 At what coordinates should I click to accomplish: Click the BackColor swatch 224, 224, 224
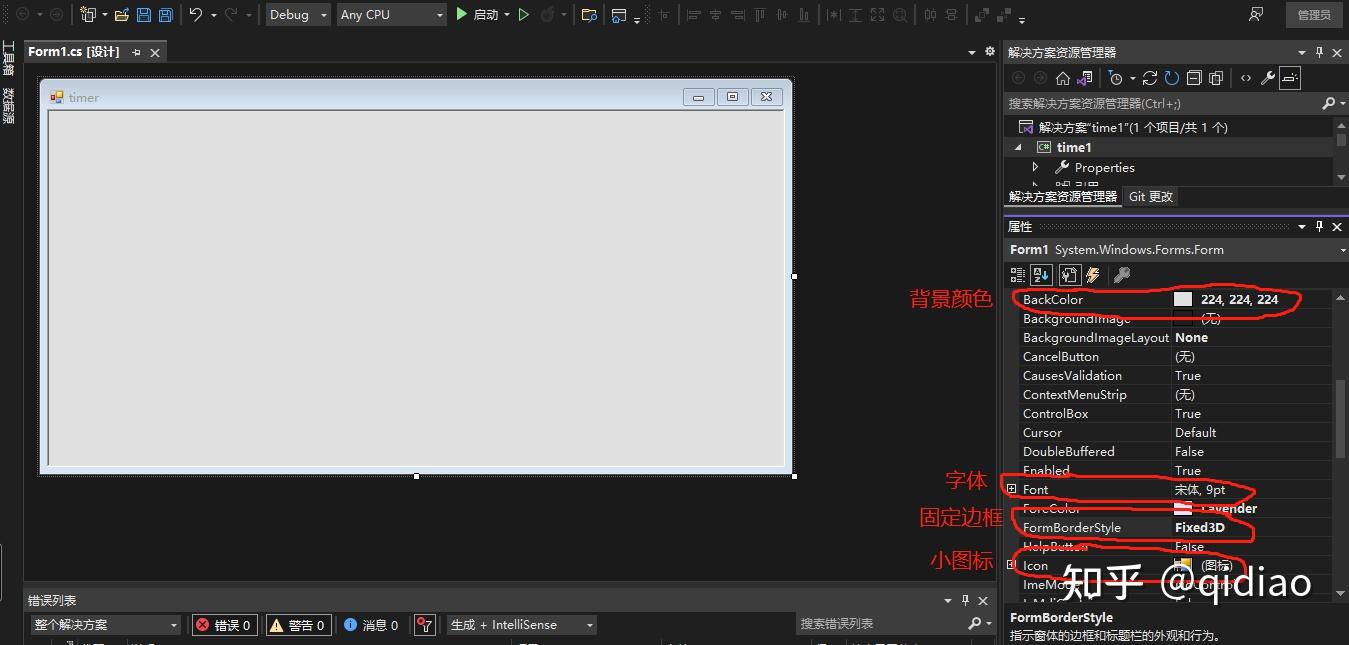coord(1183,299)
